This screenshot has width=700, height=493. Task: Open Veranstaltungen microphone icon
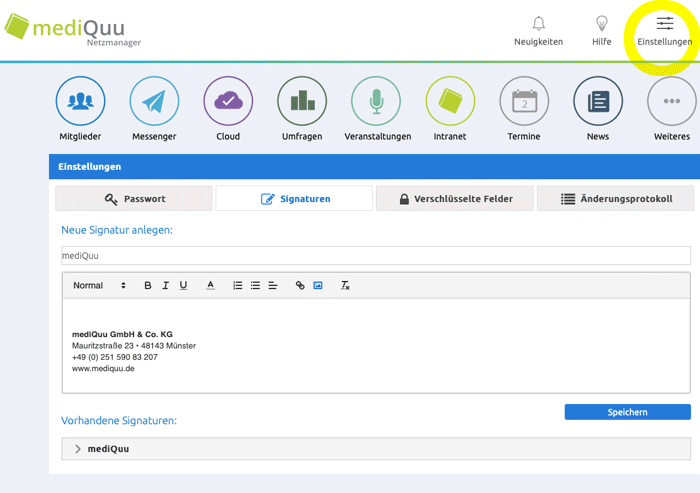(x=376, y=101)
